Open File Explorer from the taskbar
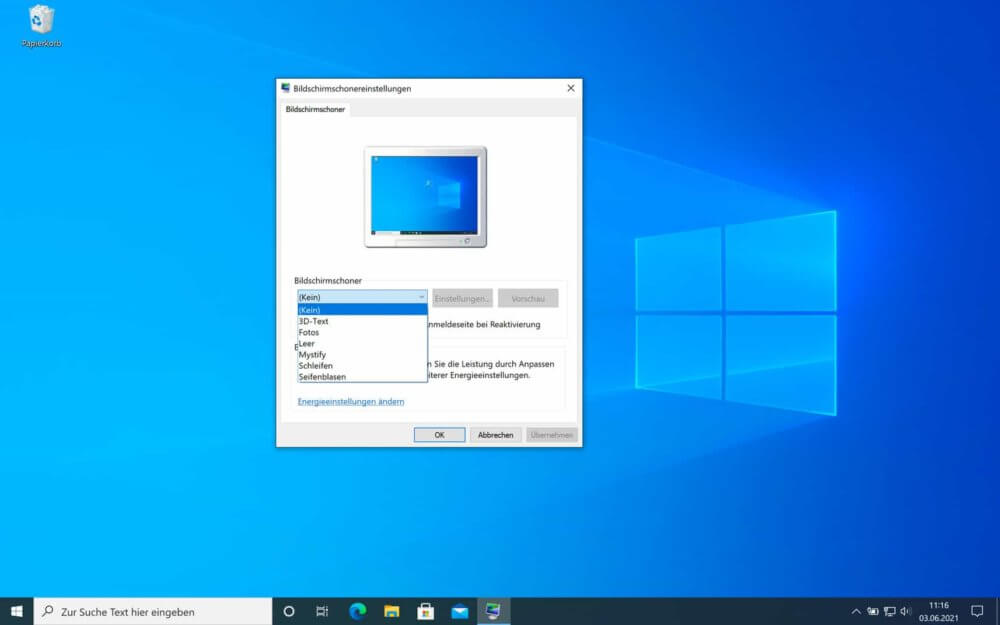 click(392, 612)
